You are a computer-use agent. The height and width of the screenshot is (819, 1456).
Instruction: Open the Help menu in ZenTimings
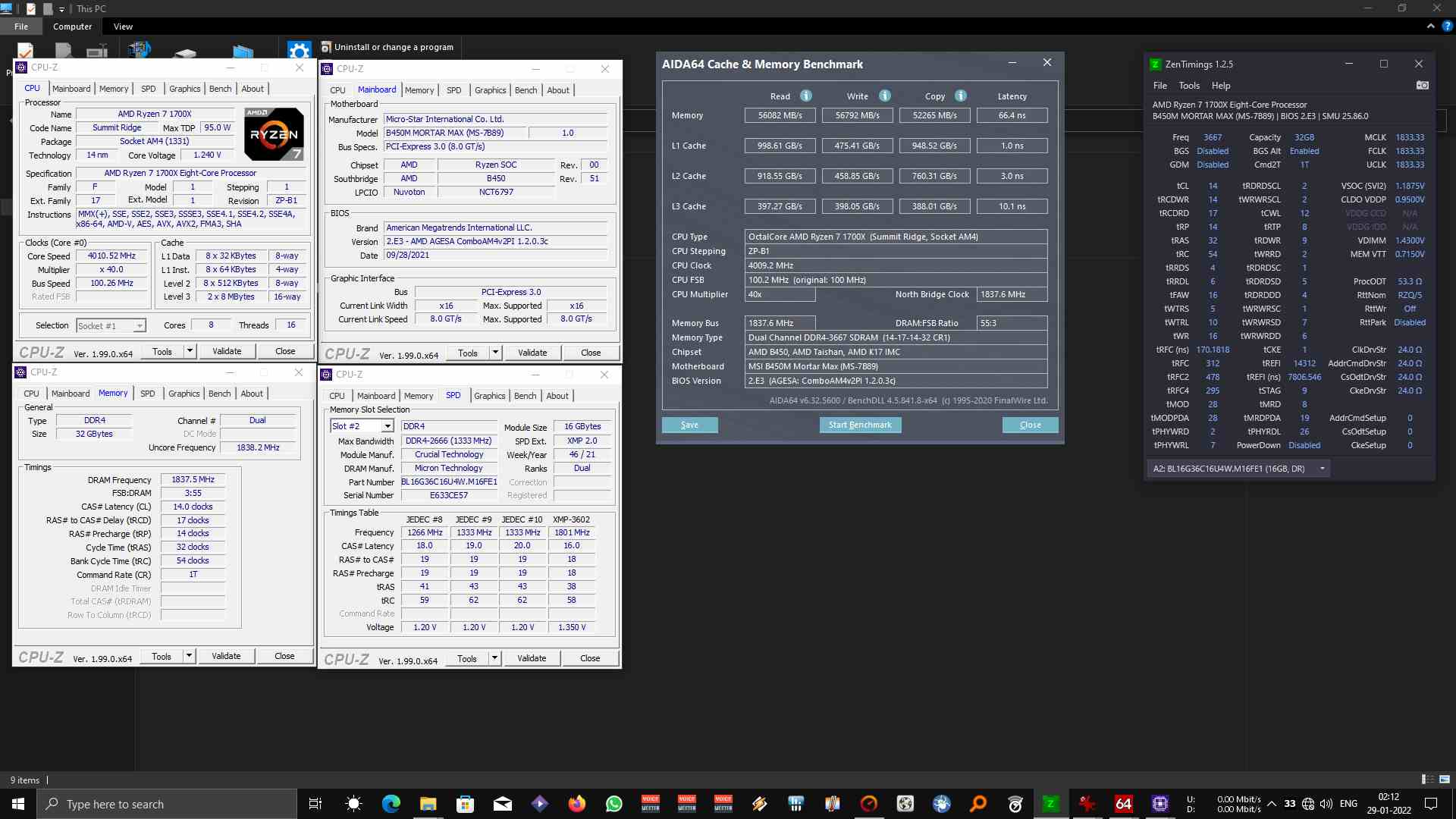tap(1221, 86)
